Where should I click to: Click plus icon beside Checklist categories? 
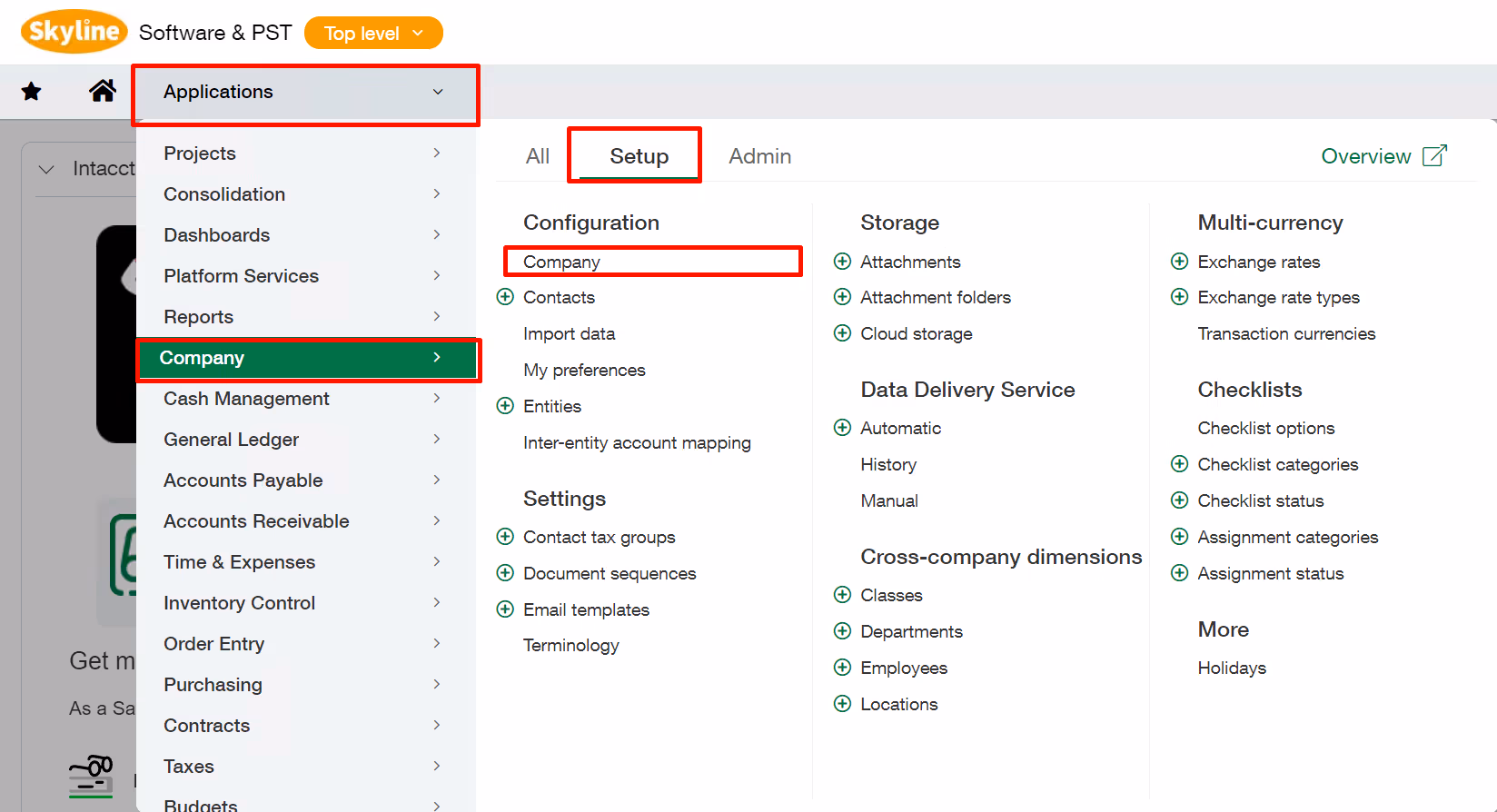click(1179, 464)
